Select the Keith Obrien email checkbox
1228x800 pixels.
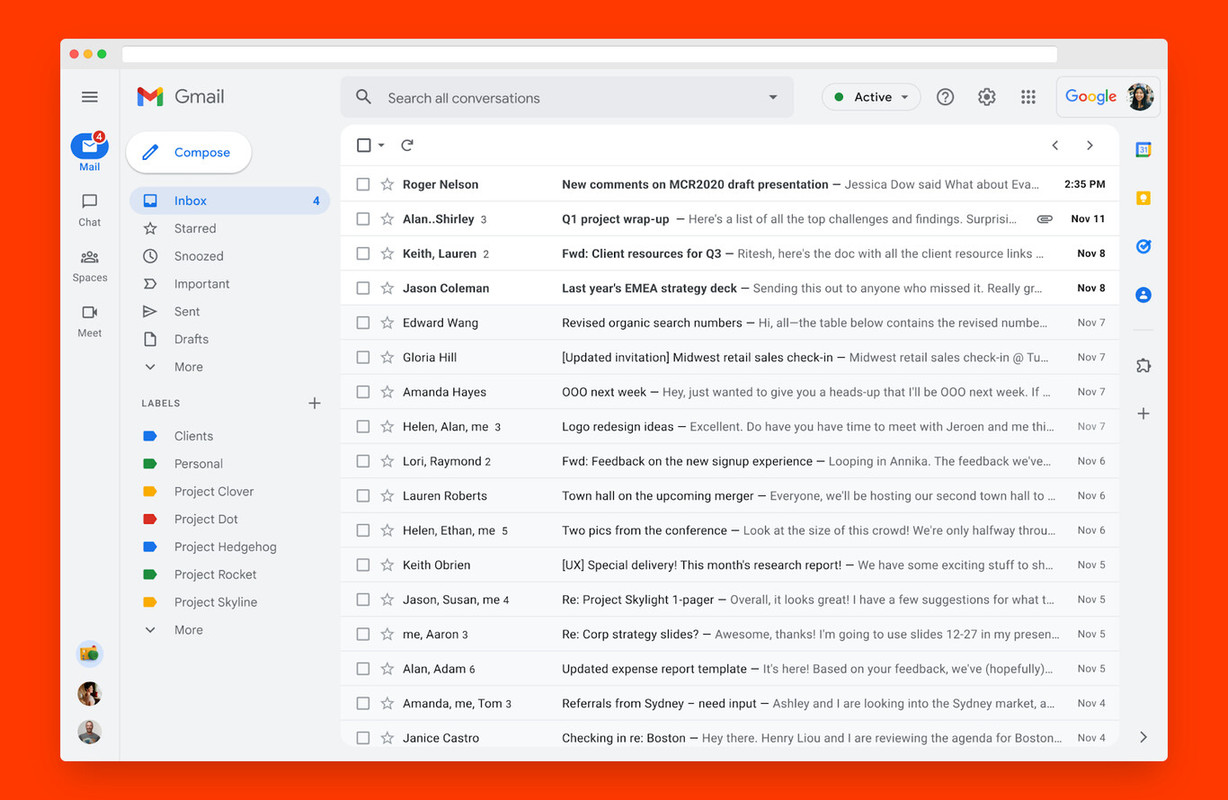tap(363, 565)
